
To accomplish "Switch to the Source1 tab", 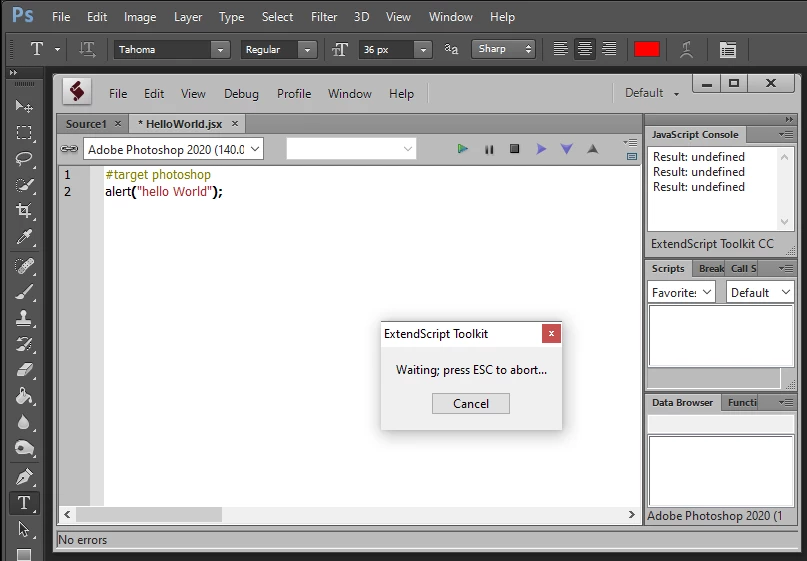I will [x=86, y=124].
